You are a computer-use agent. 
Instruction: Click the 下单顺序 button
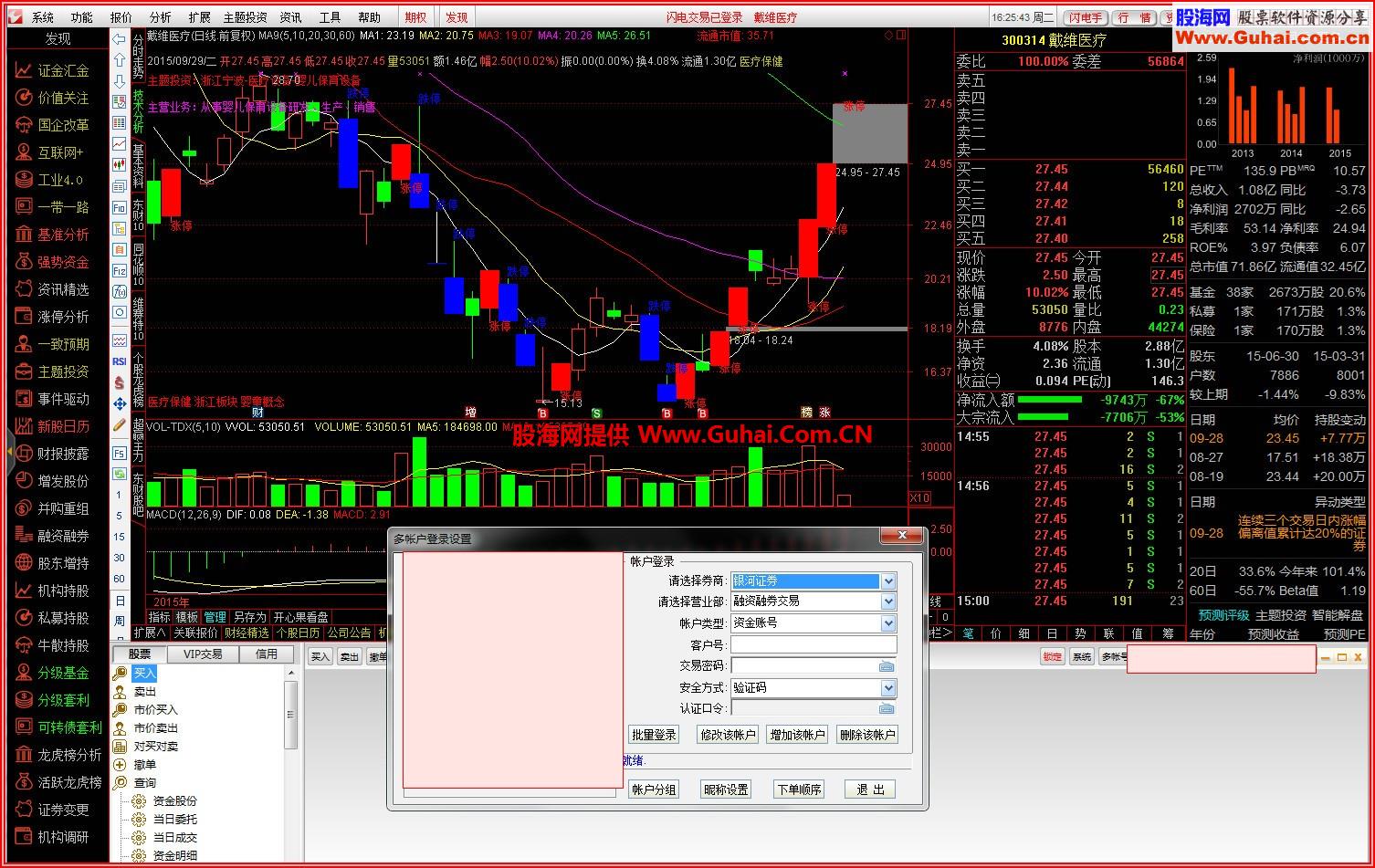coord(799,790)
